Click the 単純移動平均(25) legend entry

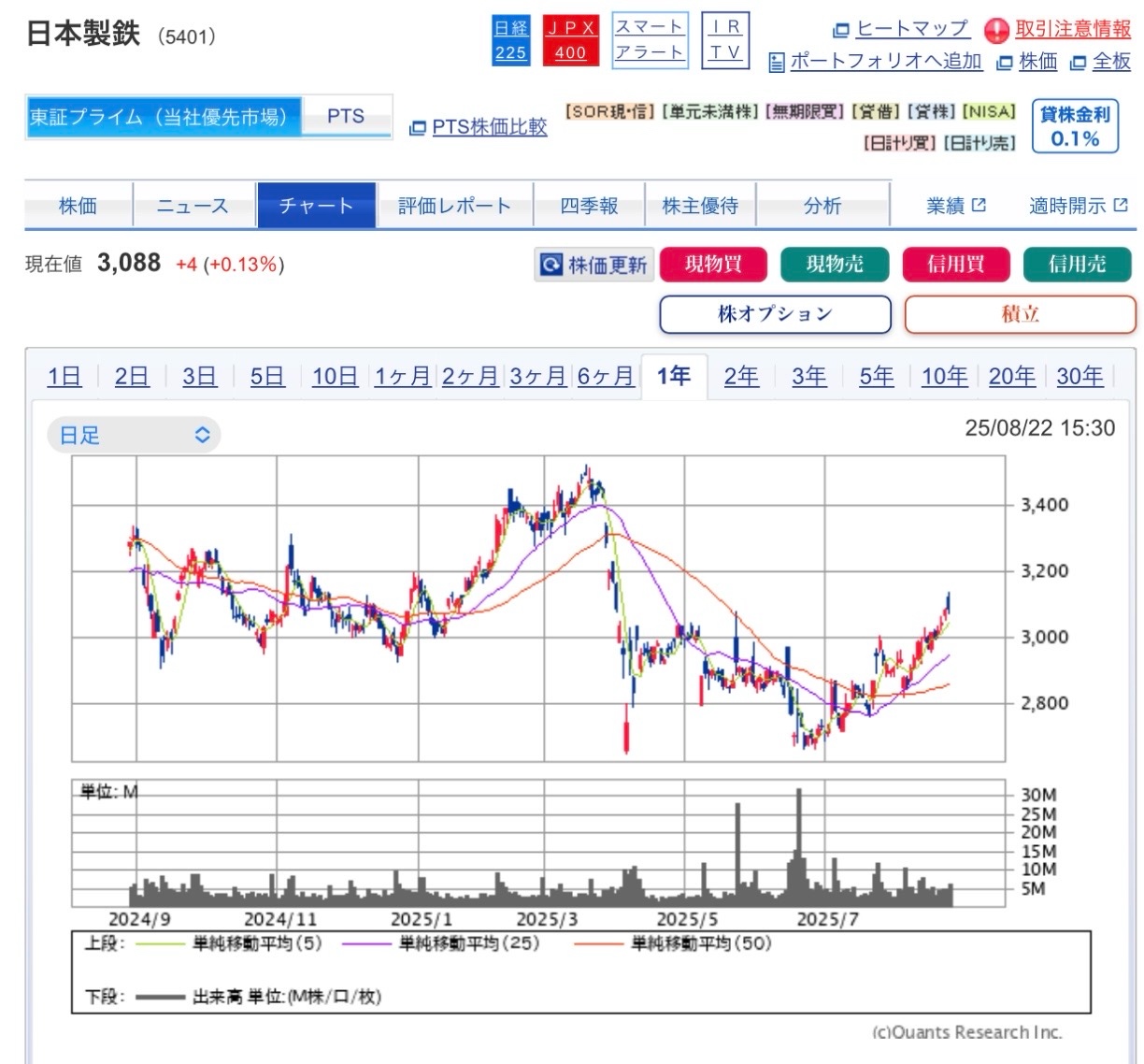(x=440, y=943)
